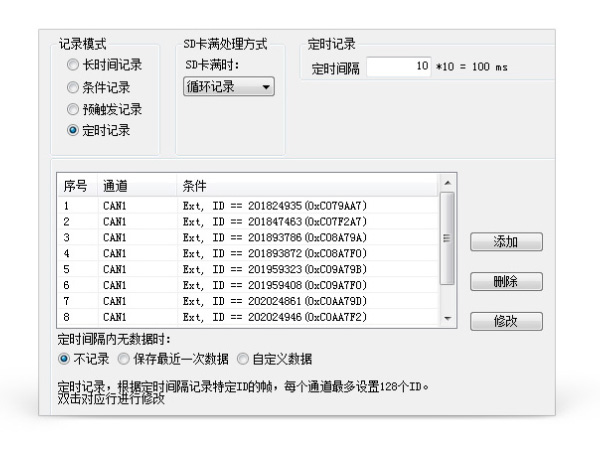The height and width of the screenshot is (449, 600).
Task: Select row 8 with ID 202024946
Action: pyautogui.click(x=250, y=316)
